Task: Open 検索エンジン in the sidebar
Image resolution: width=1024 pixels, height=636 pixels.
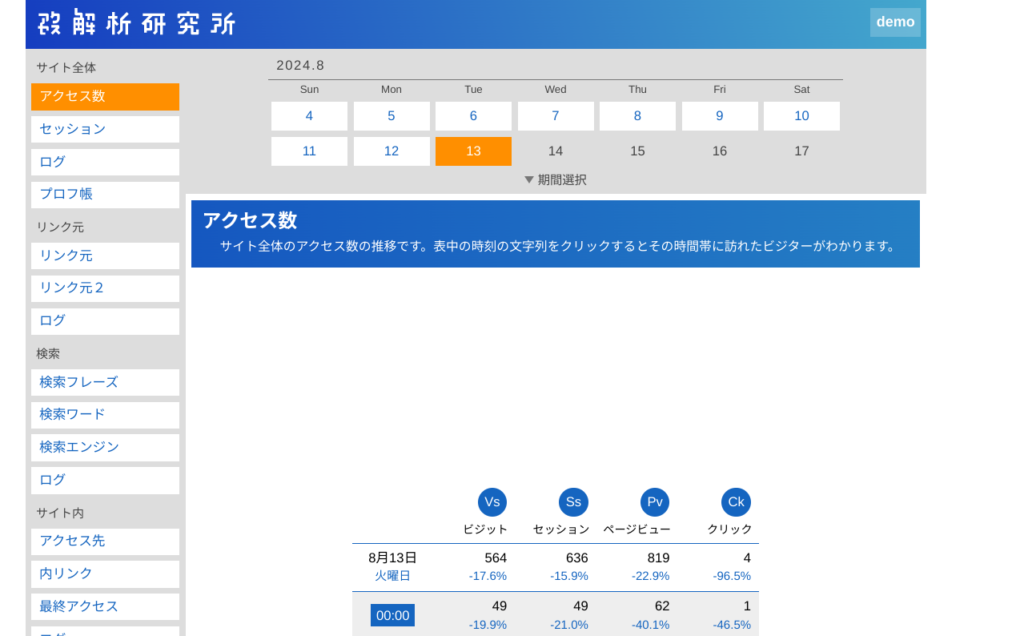Action: 105,447
